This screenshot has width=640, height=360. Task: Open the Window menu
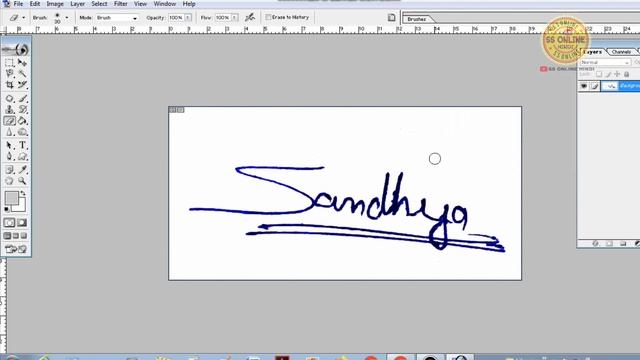[x=164, y=4]
